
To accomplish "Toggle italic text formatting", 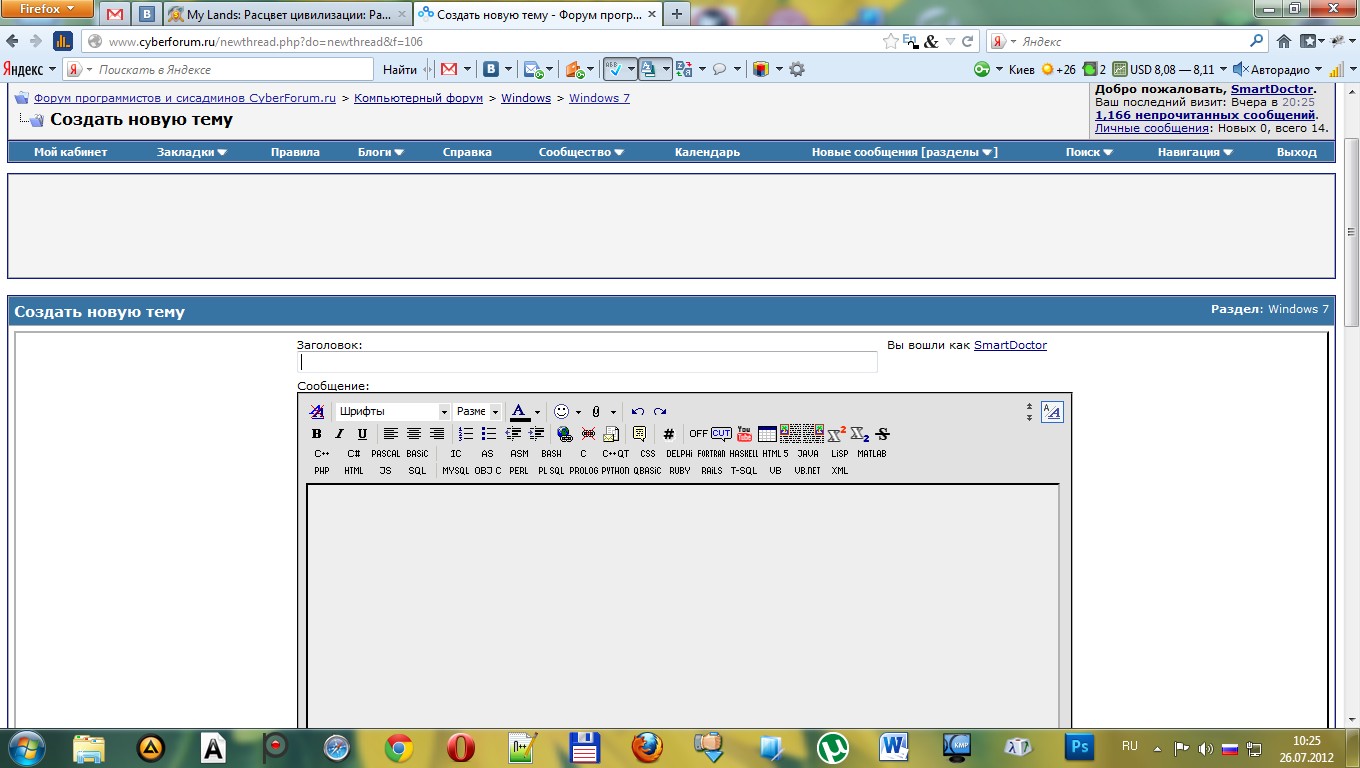I will click(339, 434).
